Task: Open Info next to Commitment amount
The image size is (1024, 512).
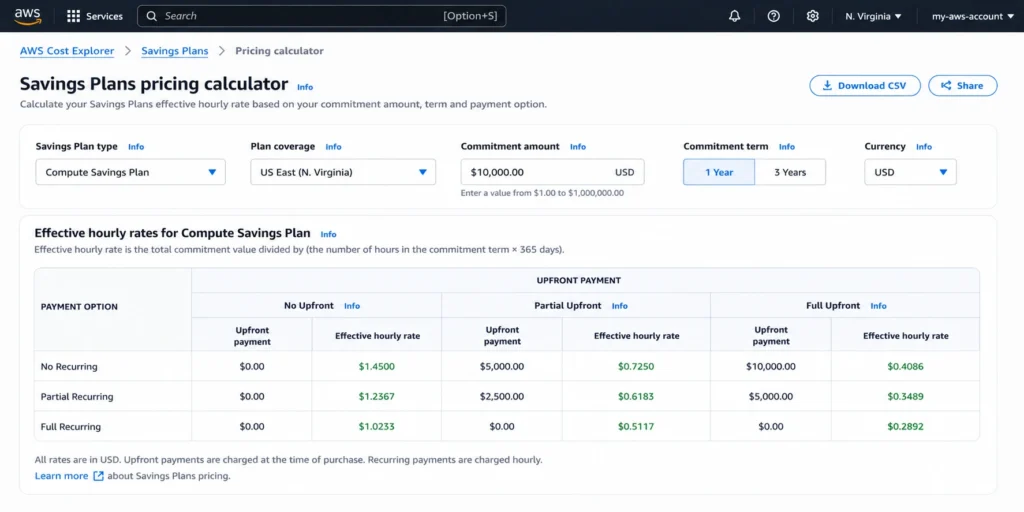Action: (578, 147)
